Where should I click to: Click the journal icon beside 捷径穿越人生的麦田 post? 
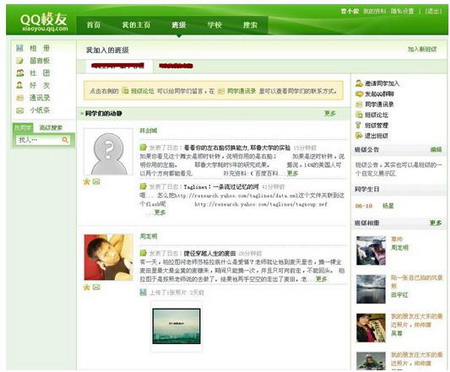click(x=143, y=253)
